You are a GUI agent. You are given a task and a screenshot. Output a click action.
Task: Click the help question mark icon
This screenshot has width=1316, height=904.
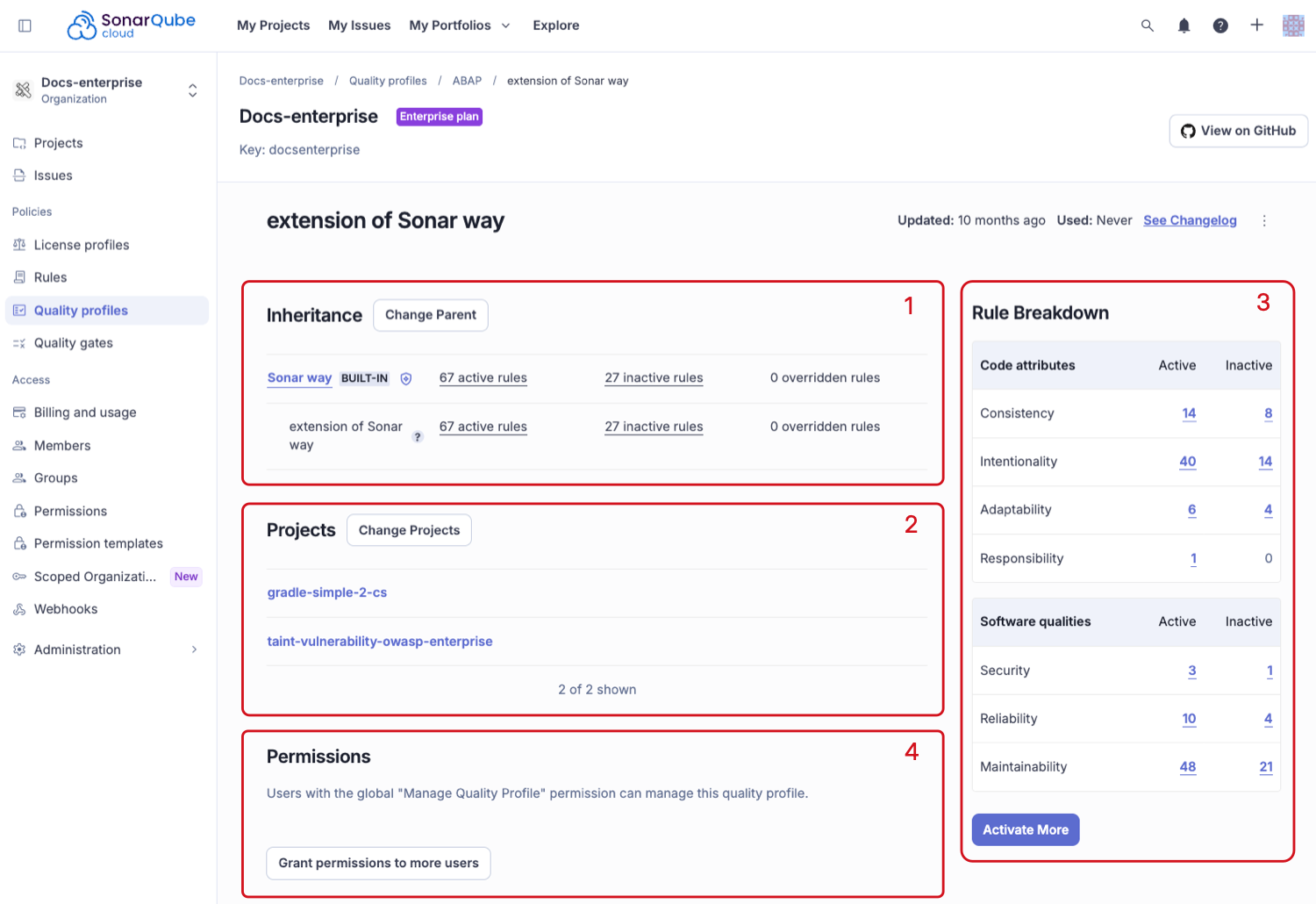tap(1220, 25)
